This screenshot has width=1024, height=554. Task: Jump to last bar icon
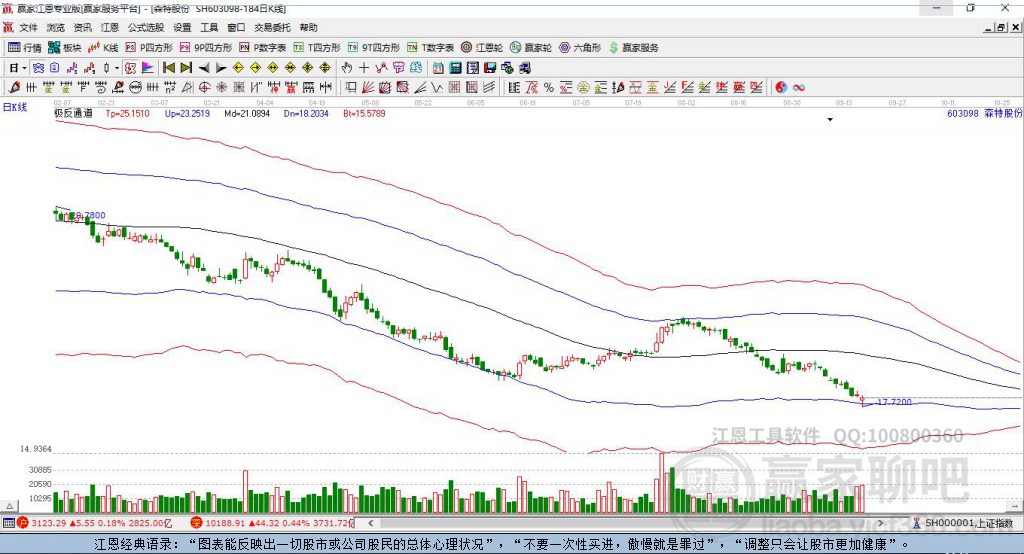coord(186,68)
